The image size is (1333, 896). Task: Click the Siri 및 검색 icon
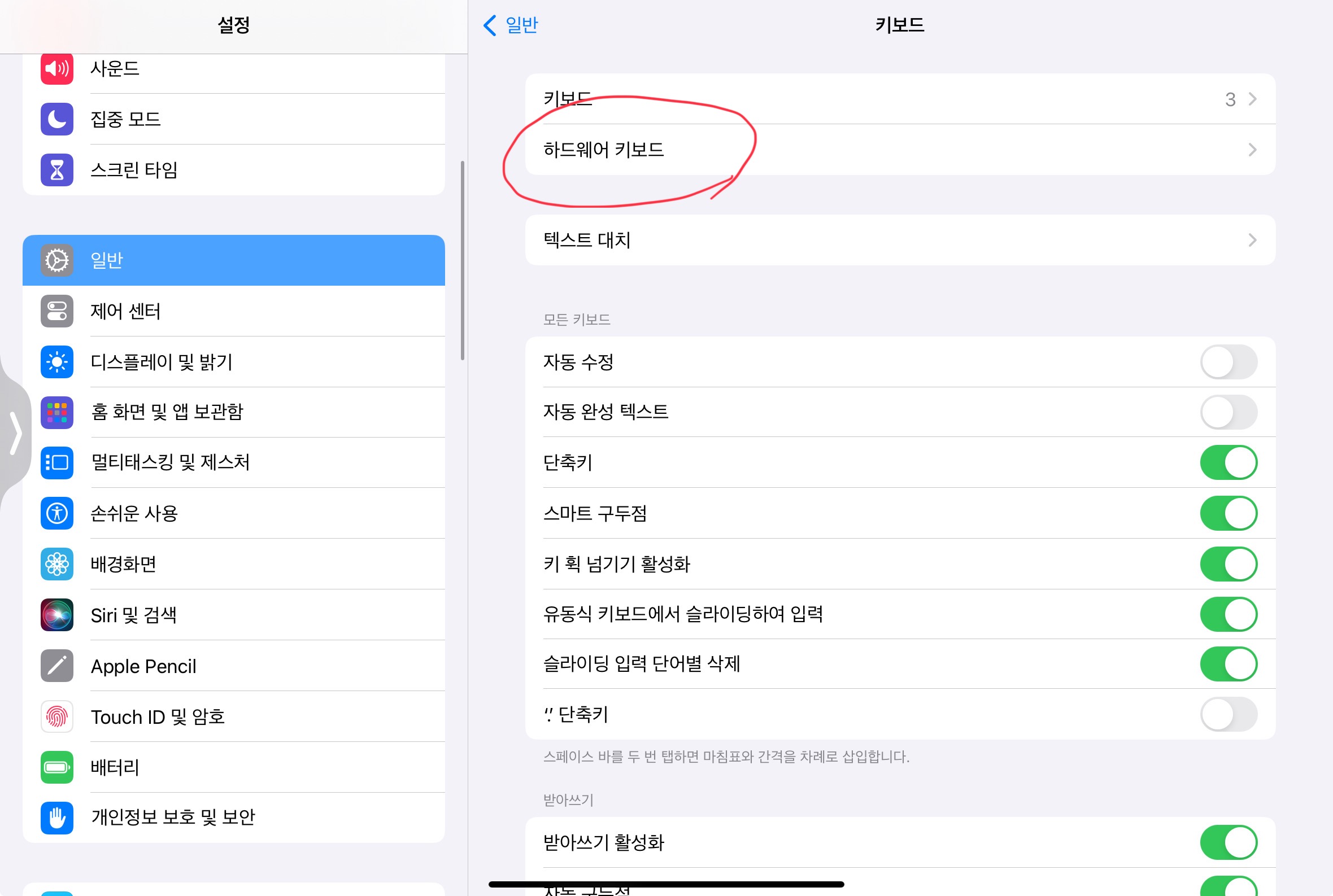pos(56,615)
